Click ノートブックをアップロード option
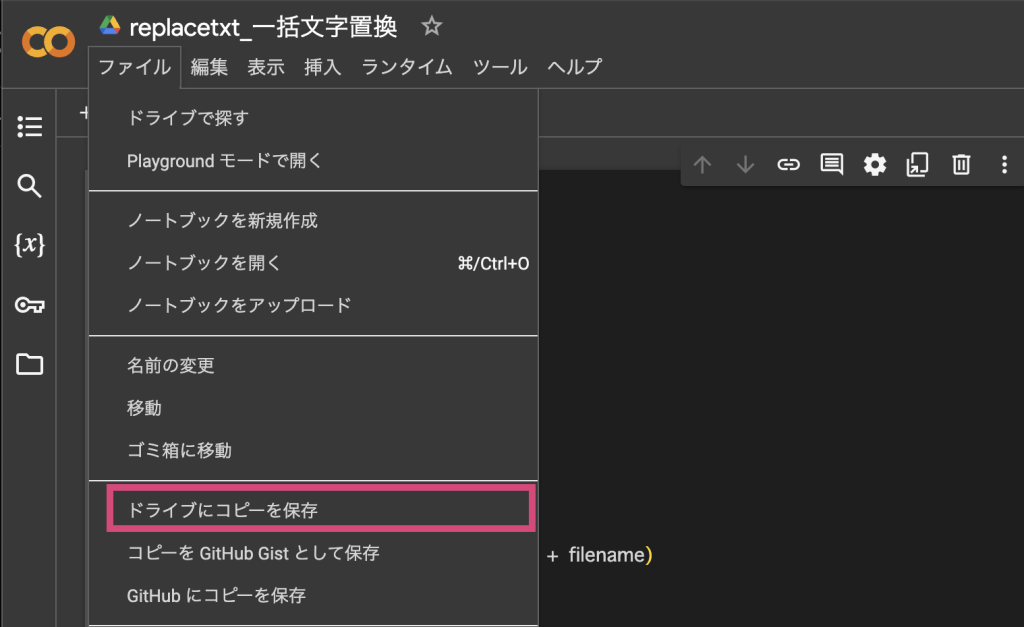1024x627 pixels. coord(239,305)
